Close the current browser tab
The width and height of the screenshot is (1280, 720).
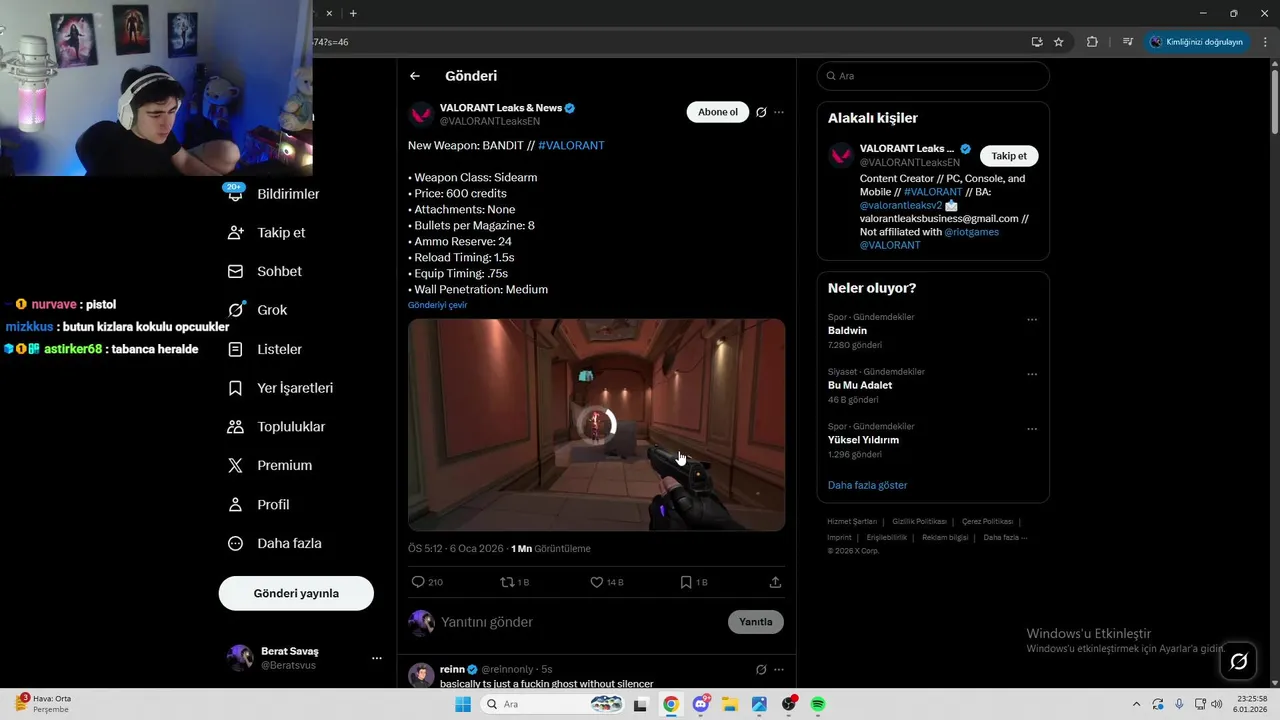click(330, 13)
